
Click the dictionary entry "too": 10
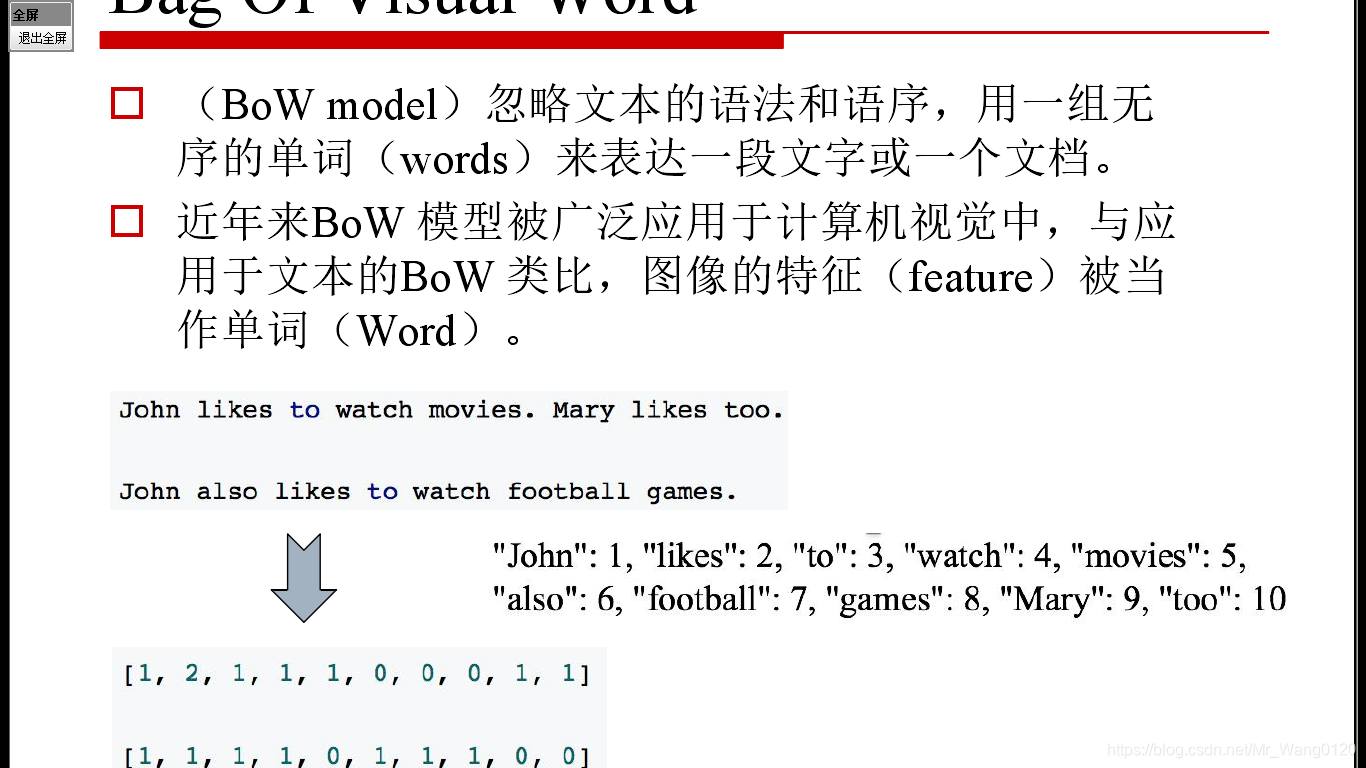click(1222, 599)
